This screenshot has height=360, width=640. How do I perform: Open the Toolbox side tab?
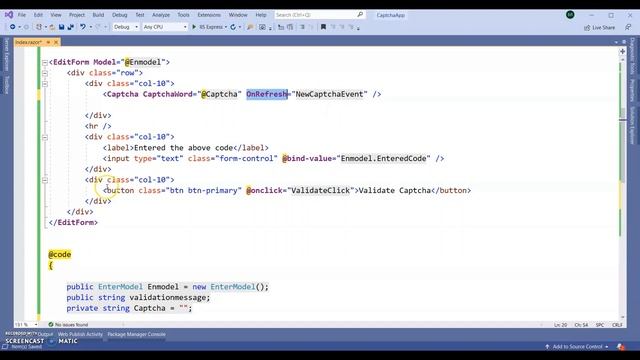pos(7,85)
